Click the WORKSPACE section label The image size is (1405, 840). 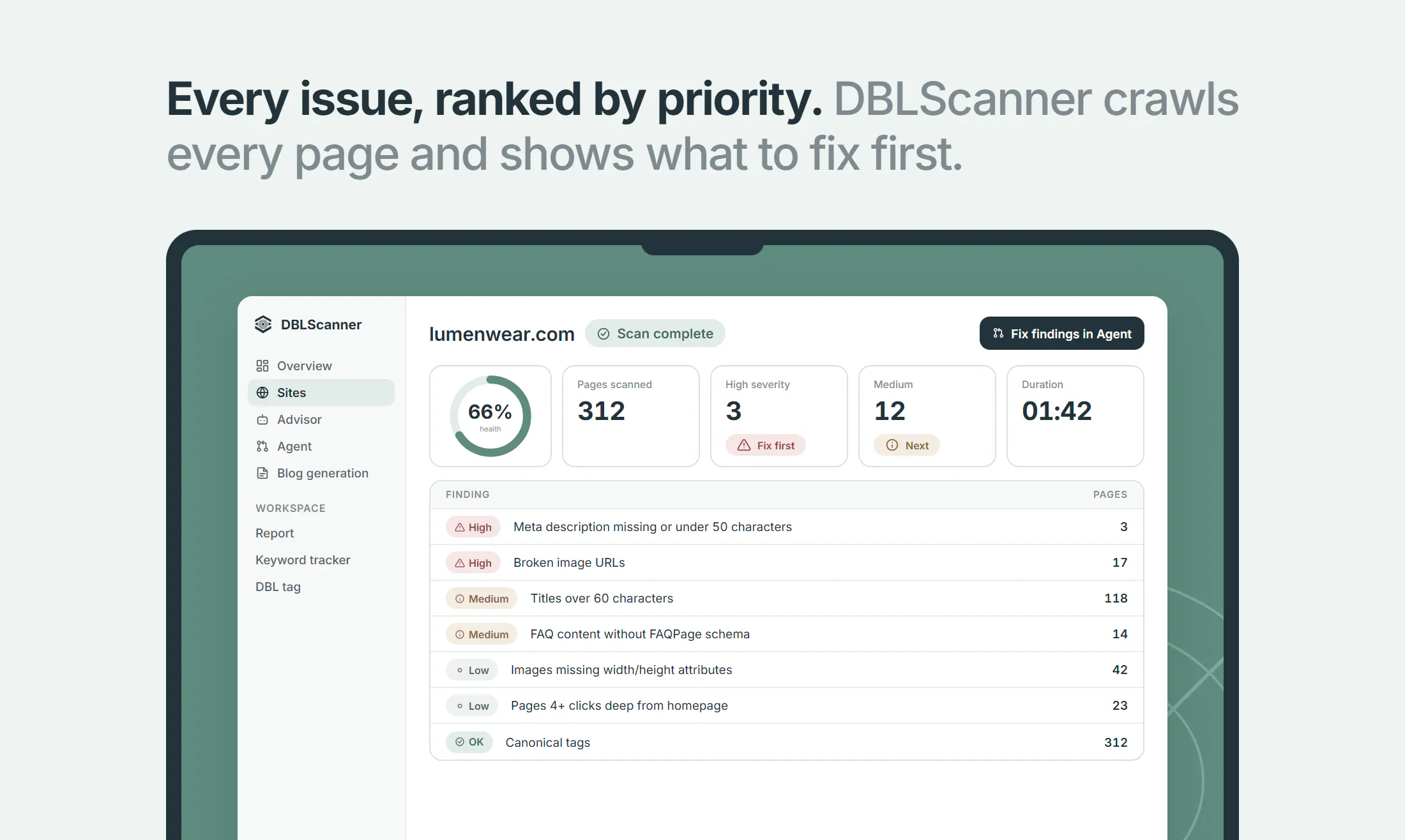[291, 508]
